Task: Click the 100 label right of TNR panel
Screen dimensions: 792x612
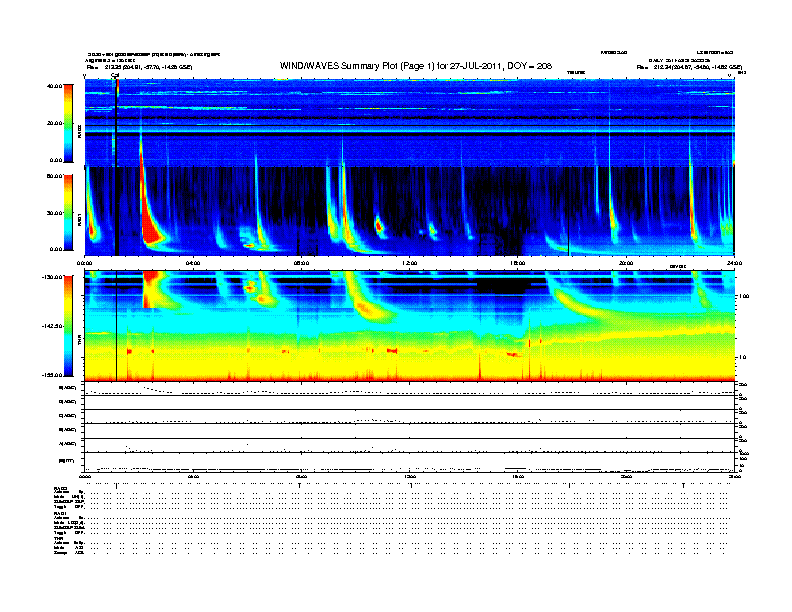Action: click(743, 296)
